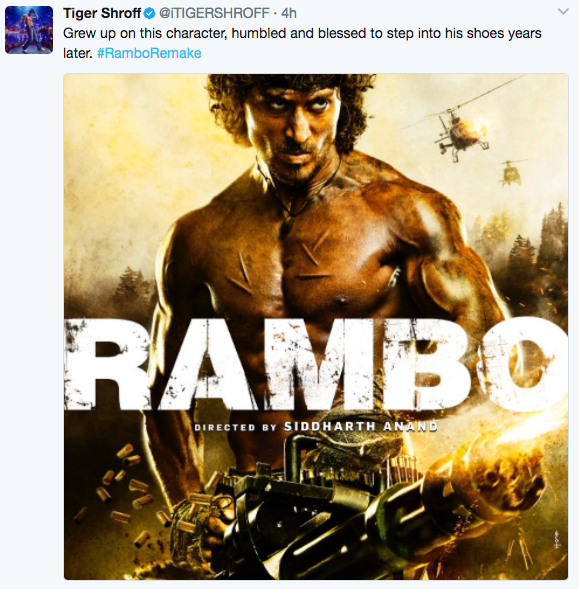The image size is (579, 589).
Task: Click the tweet text about growing up
Action: click(x=302, y=43)
